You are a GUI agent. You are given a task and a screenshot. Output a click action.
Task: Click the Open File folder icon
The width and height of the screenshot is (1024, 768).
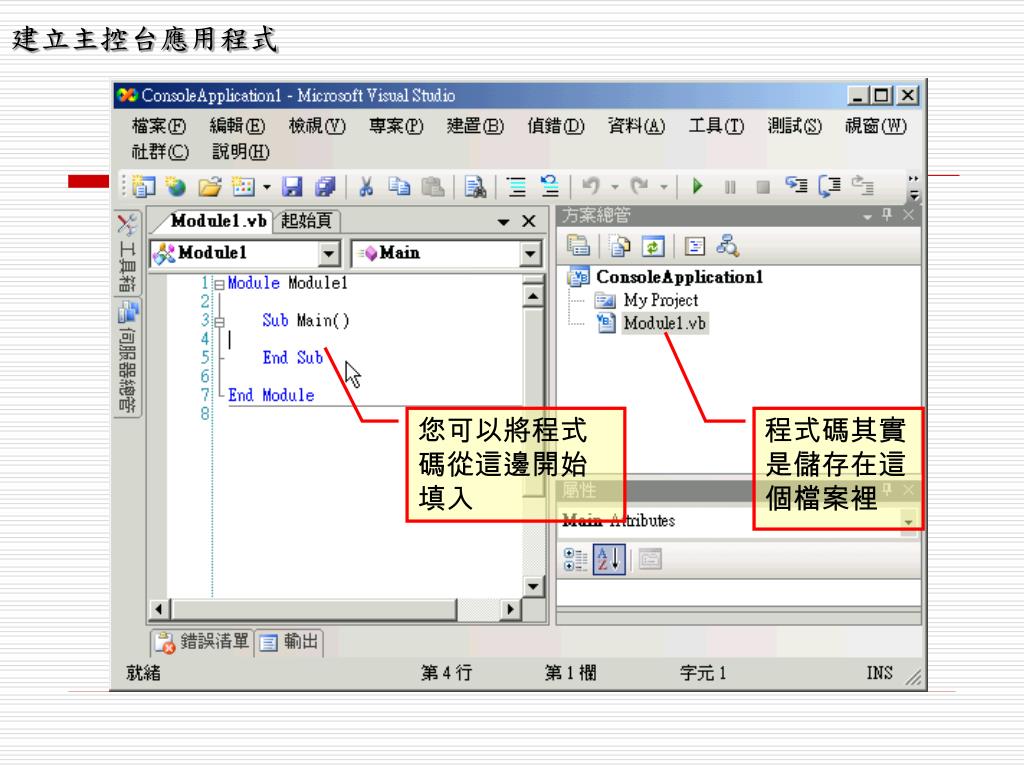(x=210, y=187)
